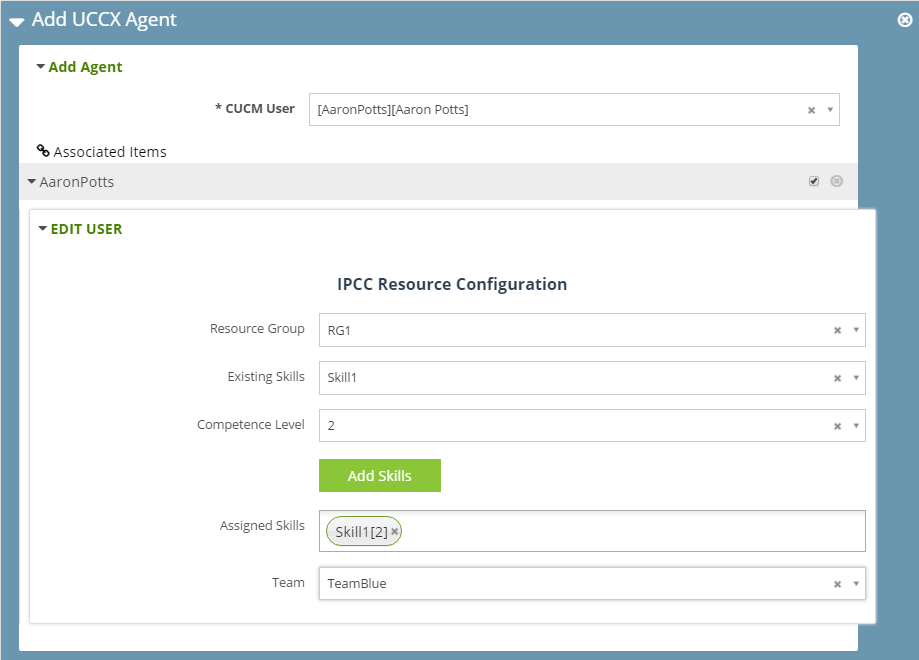The image size is (919, 660).
Task: Open the Resource Group dropdown arrow
Action: tap(856, 330)
